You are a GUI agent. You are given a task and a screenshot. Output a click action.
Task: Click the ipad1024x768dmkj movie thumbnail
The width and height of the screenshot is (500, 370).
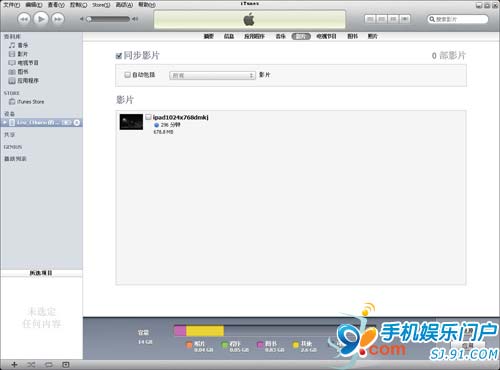point(131,122)
